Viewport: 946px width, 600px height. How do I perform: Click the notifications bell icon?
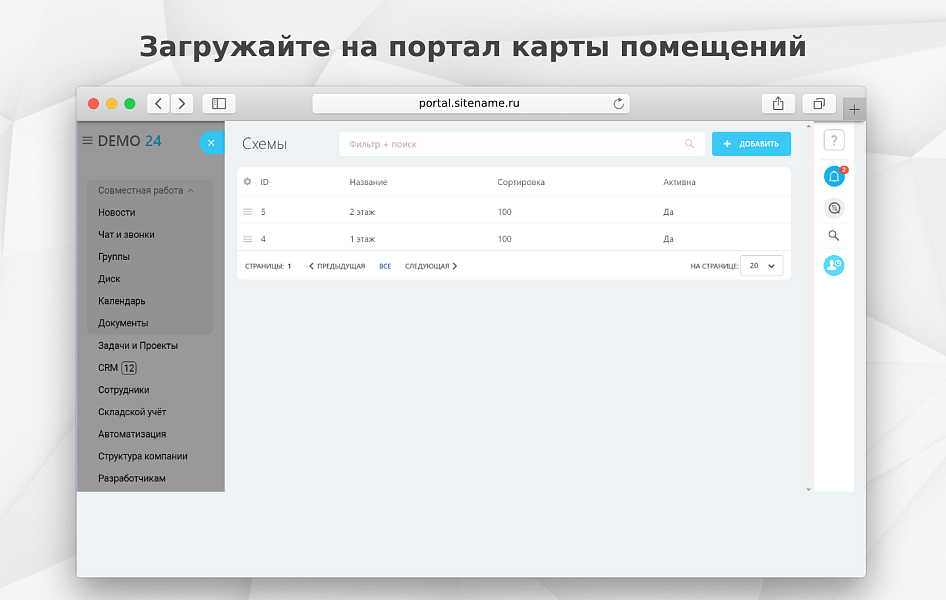pos(833,177)
